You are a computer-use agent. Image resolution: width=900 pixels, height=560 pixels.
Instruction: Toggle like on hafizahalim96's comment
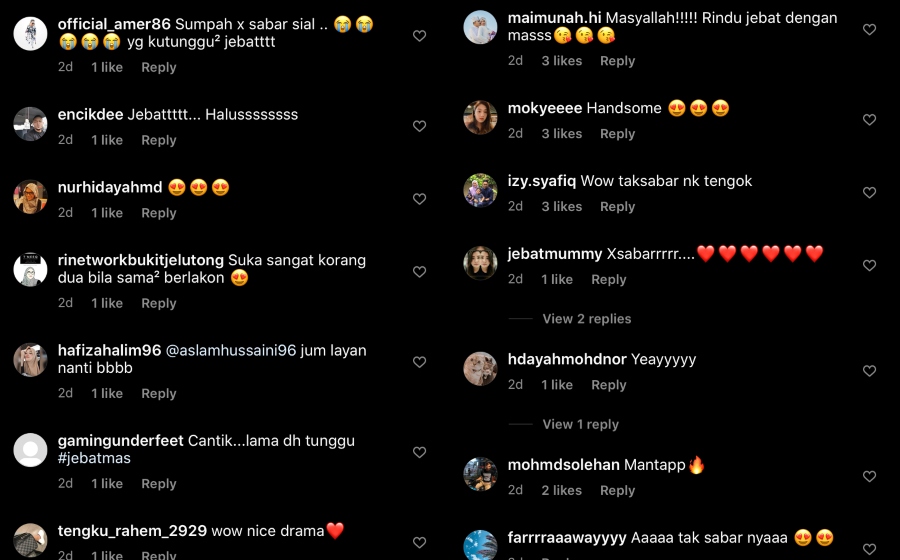[420, 362]
